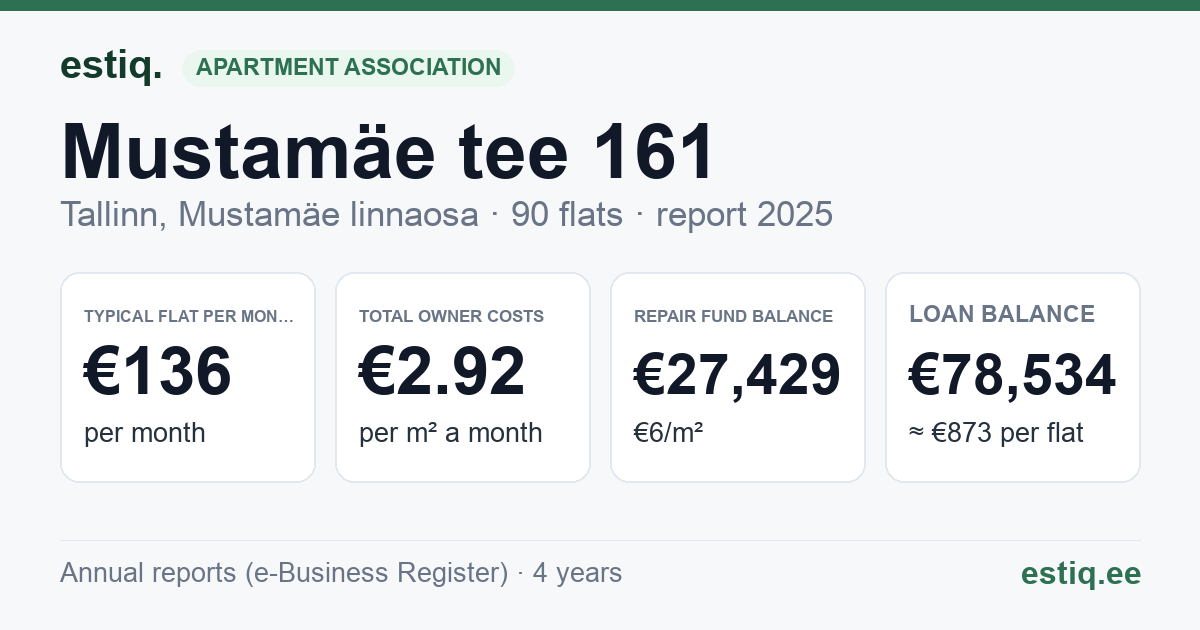Click the subtitle starting with Tallinn, Mustamäe linnaosa
The image size is (1200, 630).
click(x=446, y=214)
